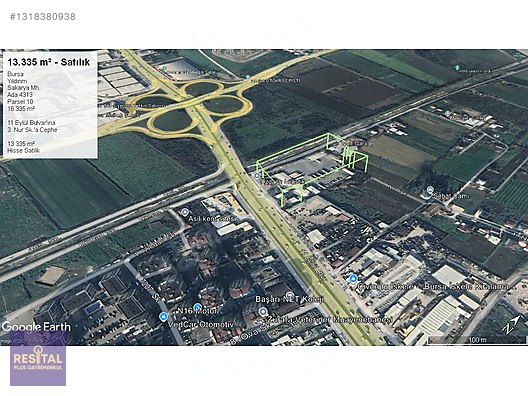Select the green outlined parcel on the map
This screenshot has height=396, width=528.
[x=311, y=167]
